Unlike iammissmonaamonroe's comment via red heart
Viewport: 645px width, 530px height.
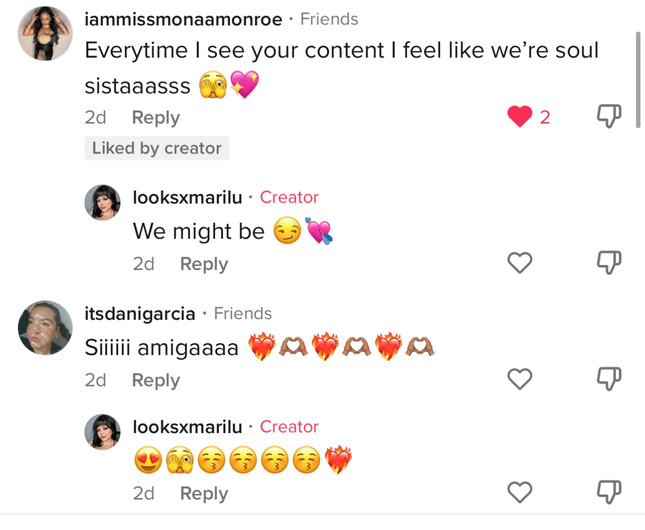(x=520, y=117)
